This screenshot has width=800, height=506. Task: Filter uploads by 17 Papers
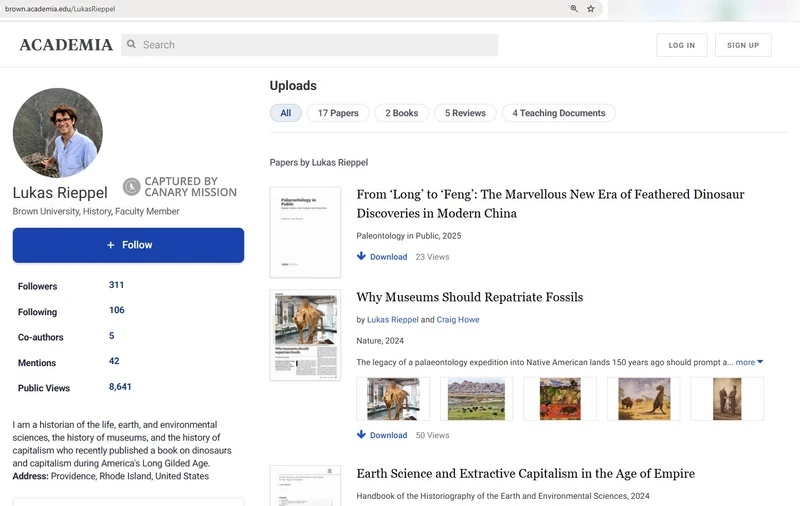[x=338, y=113]
